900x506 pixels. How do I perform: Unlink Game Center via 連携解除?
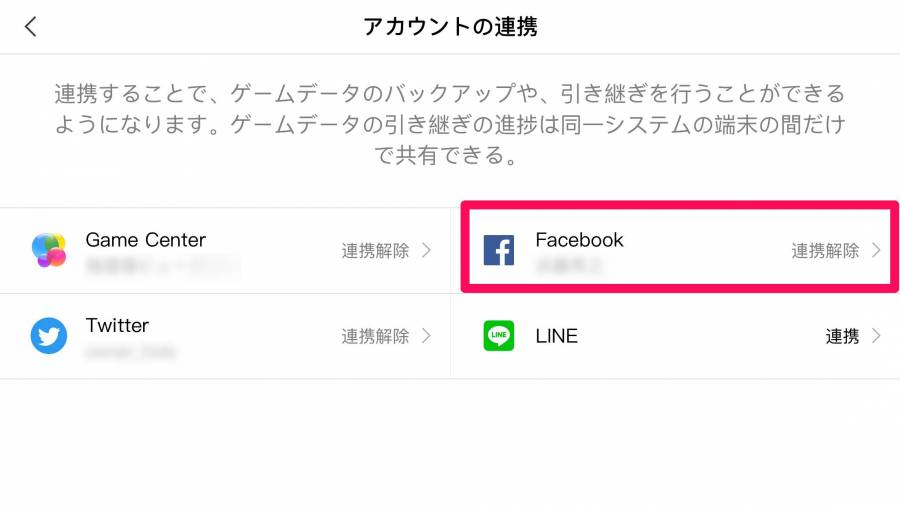[x=375, y=251]
